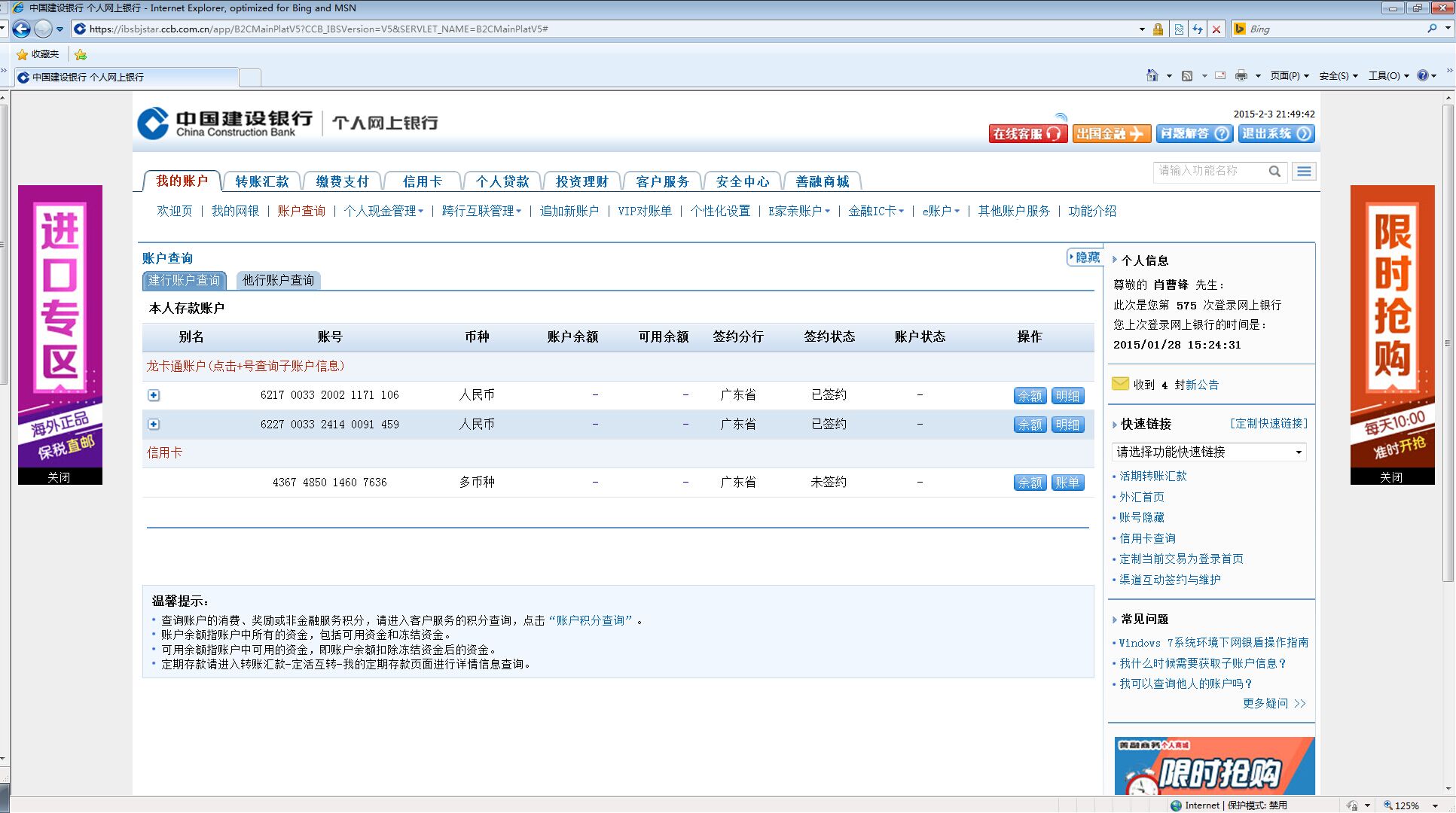Click the favorites star icon
1456x813 pixels.
pyautogui.click(x=23, y=54)
